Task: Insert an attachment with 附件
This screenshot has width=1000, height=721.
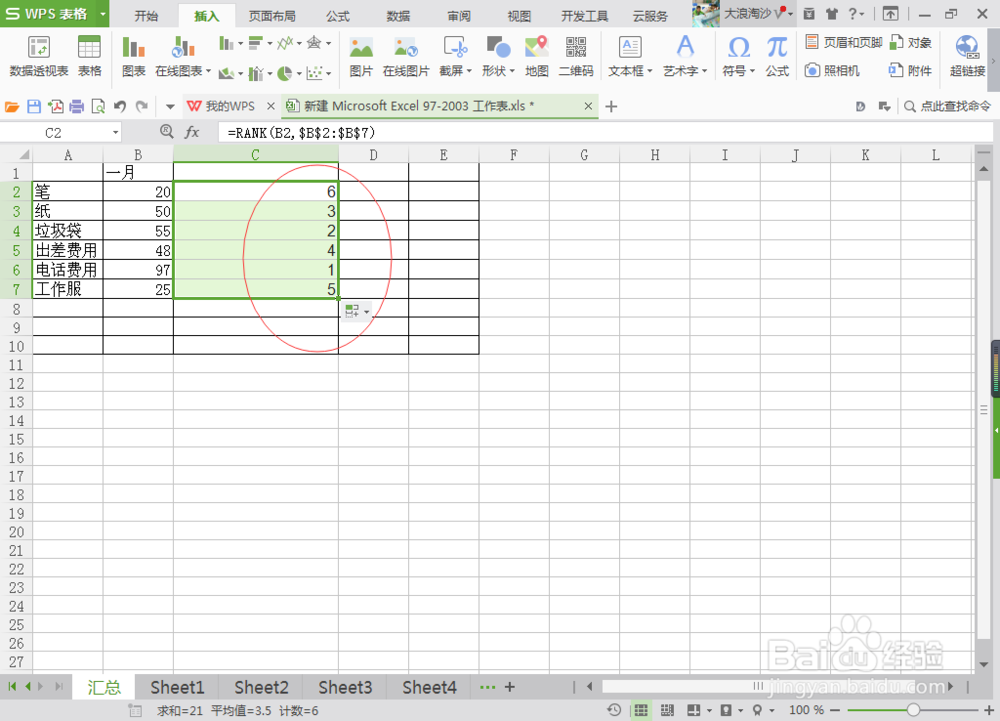Action: (x=911, y=70)
